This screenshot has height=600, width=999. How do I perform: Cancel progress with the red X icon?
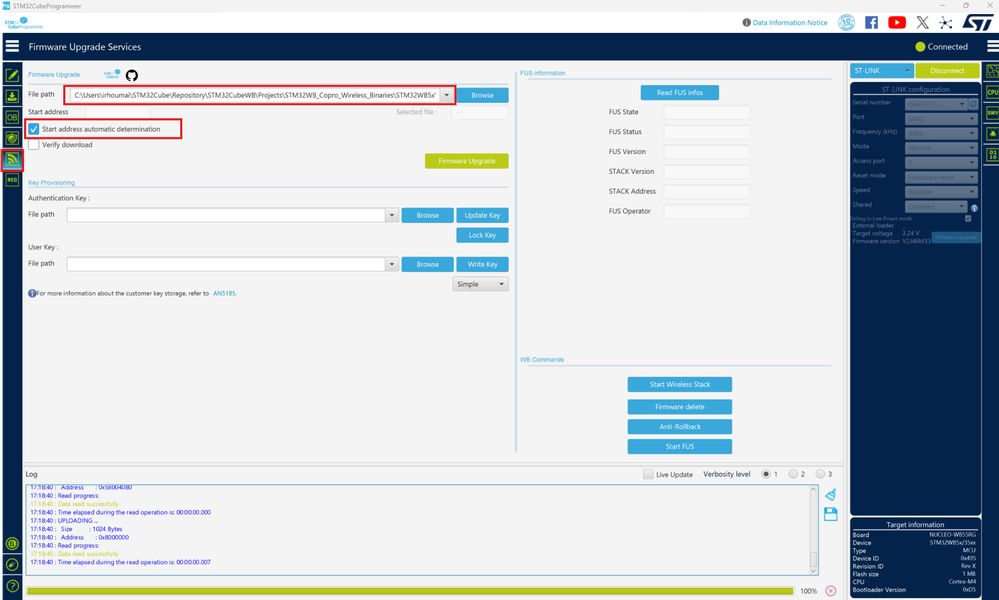[x=831, y=591]
